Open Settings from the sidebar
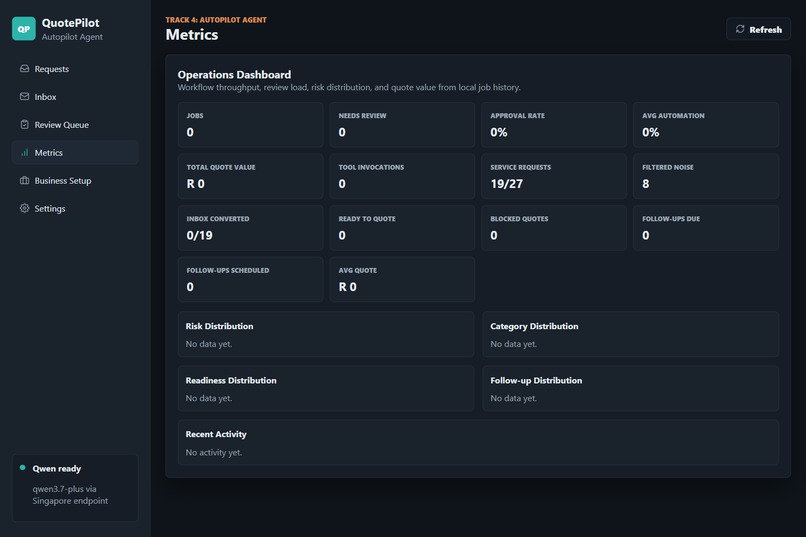The width and height of the screenshot is (806, 537). 75,208
